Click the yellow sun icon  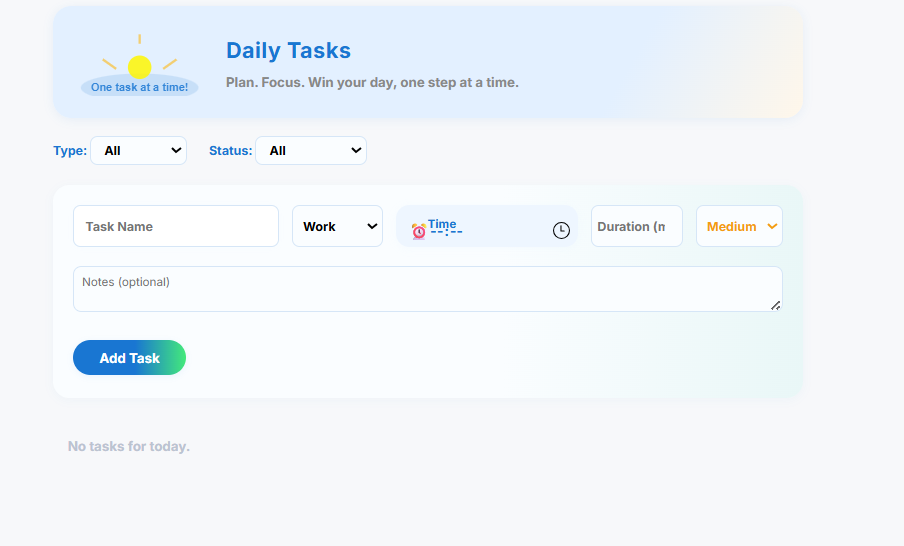(x=139, y=66)
